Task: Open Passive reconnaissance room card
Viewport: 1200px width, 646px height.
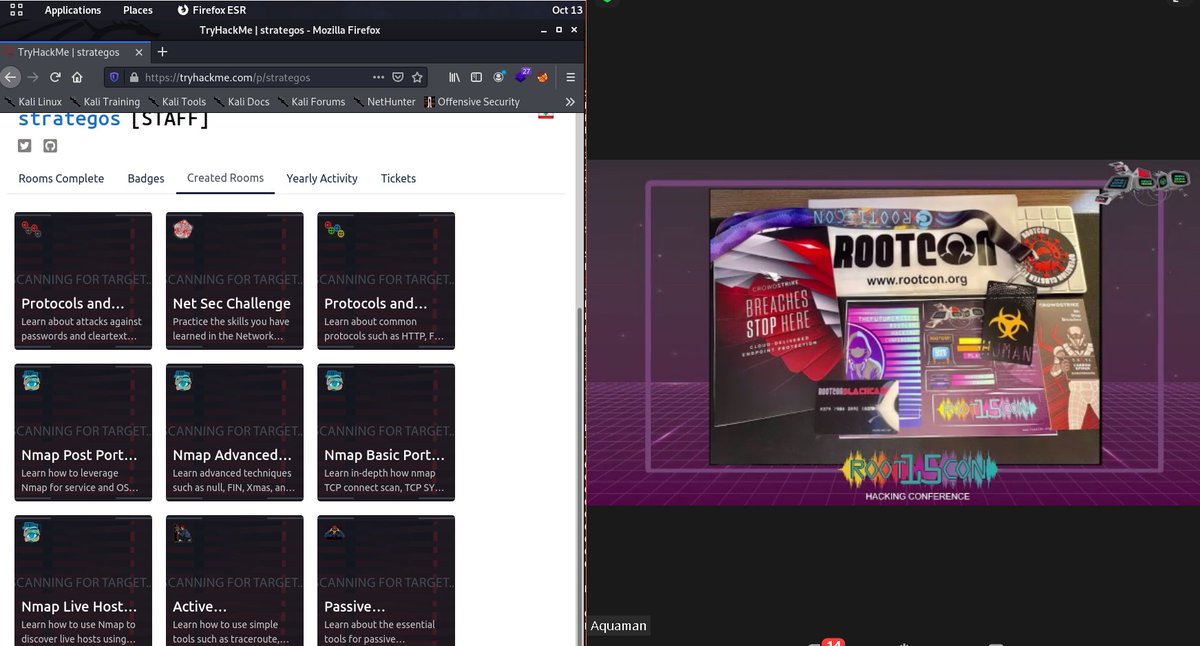Action: click(386, 580)
